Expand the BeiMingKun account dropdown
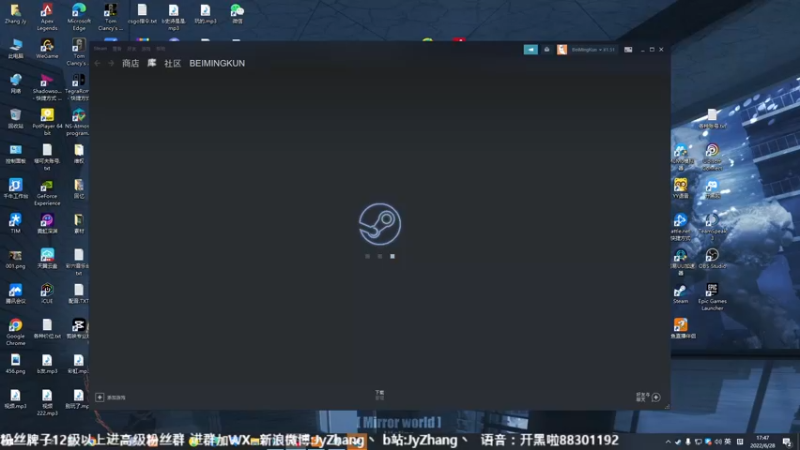Viewport: 800px width, 450px height. click(x=593, y=49)
